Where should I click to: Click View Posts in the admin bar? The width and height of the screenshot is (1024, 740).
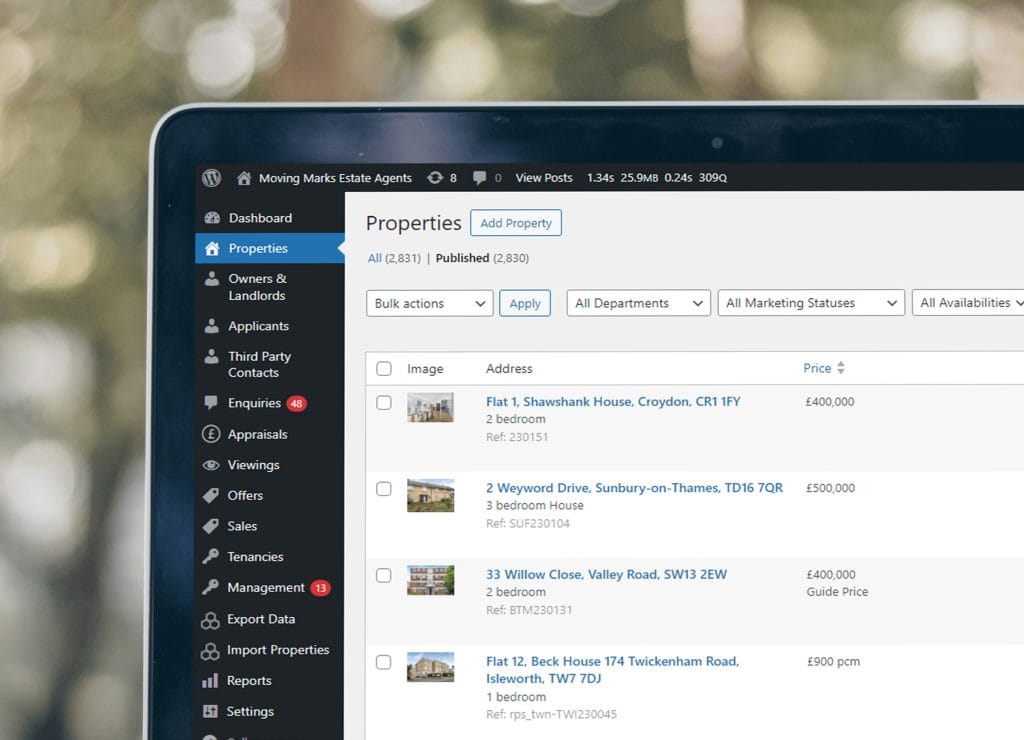pyautogui.click(x=544, y=178)
